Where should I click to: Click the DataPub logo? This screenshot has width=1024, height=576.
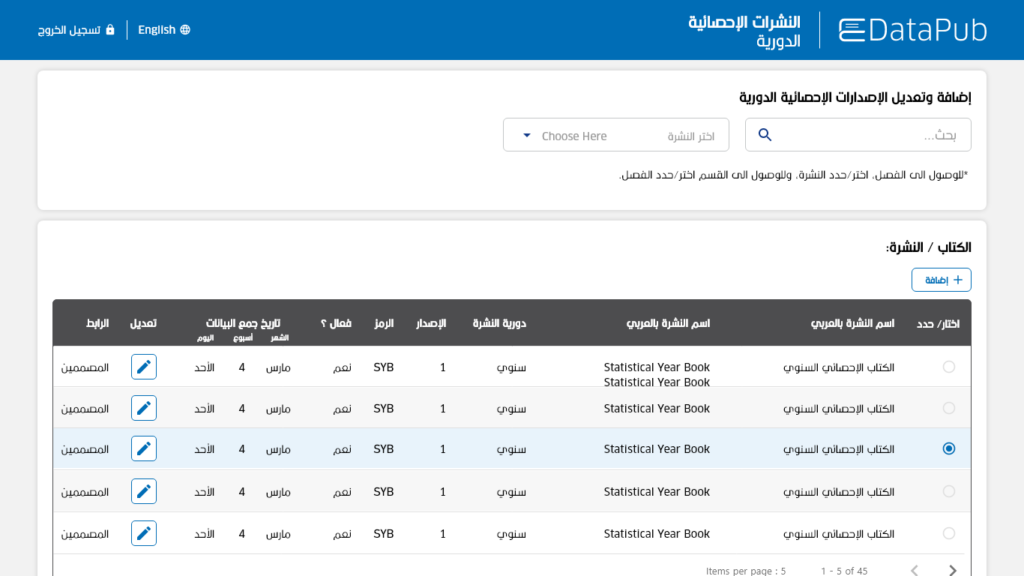912,29
